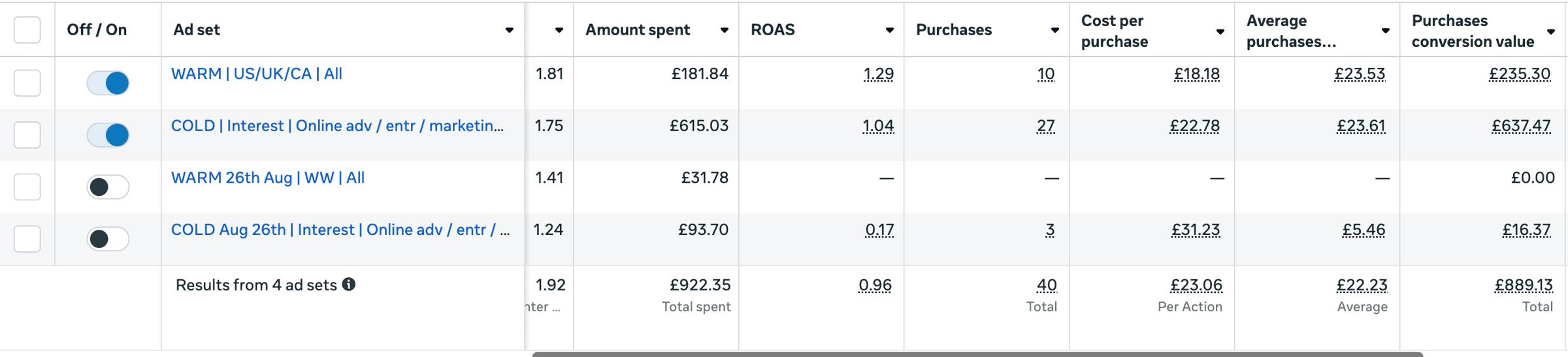The height and width of the screenshot is (357, 1568).
Task: Open the Average purchases column dropdown arrow
Action: (x=1385, y=31)
